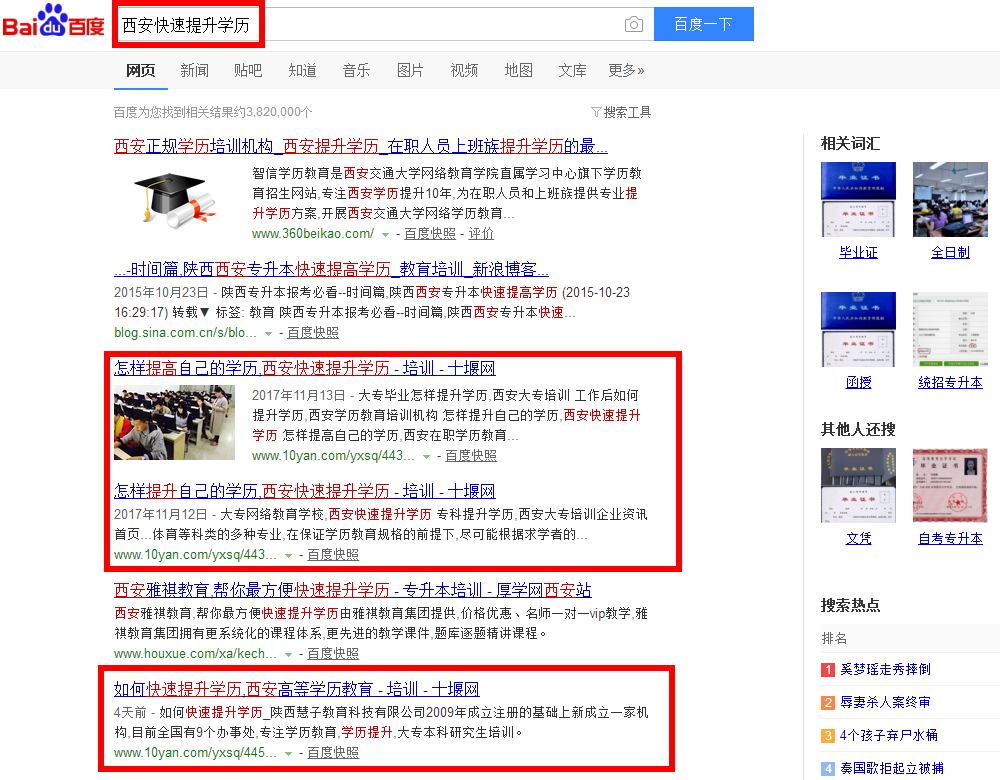Open hot search 辱妻杀人案终审
The width and height of the screenshot is (1000, 780).
885,702
